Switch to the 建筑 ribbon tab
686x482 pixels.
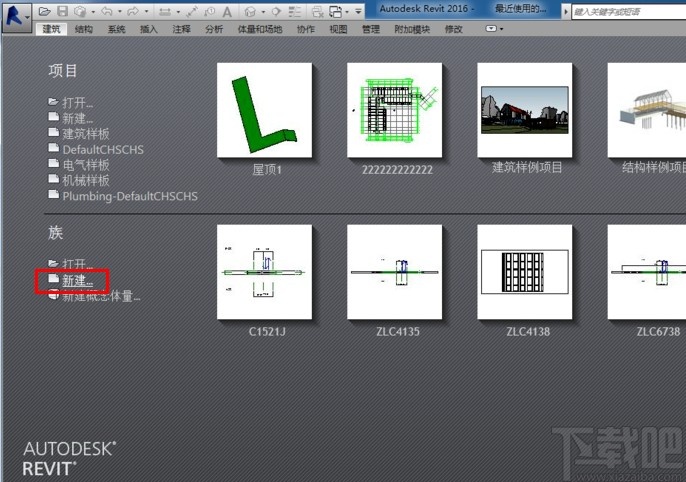(x=51, y=29)
